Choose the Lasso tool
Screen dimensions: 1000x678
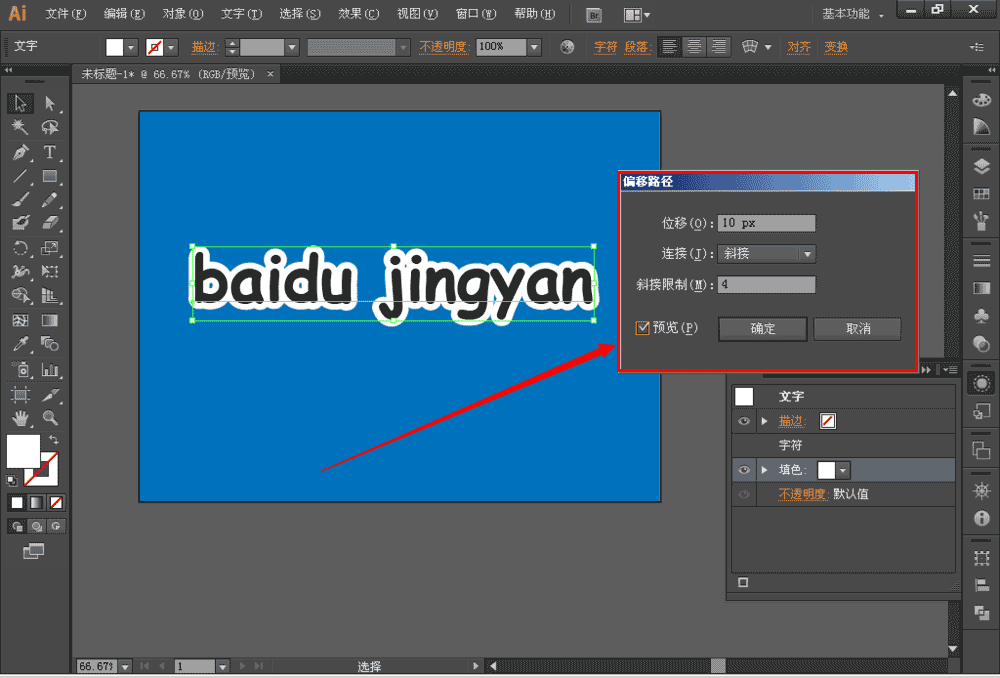click(50, 128)
